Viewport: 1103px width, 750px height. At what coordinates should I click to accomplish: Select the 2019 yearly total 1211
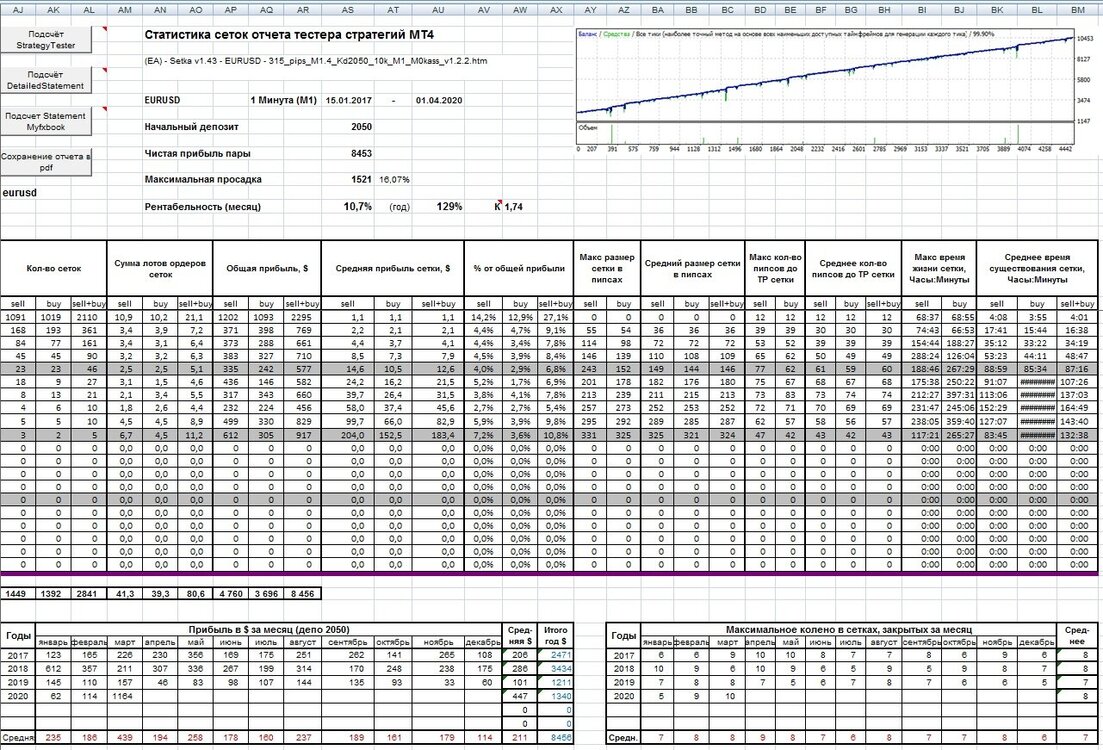point(556,682)
